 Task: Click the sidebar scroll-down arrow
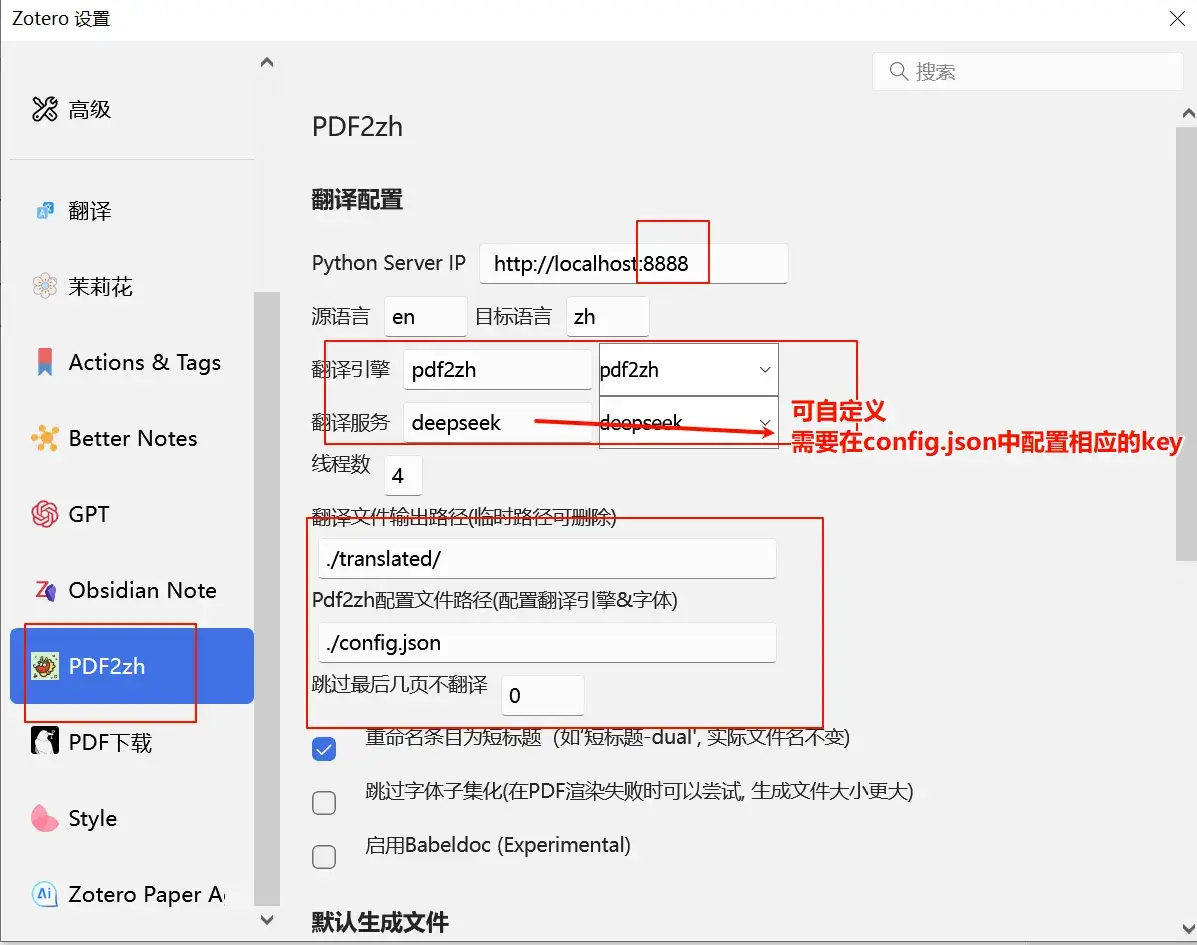point(267,919)
